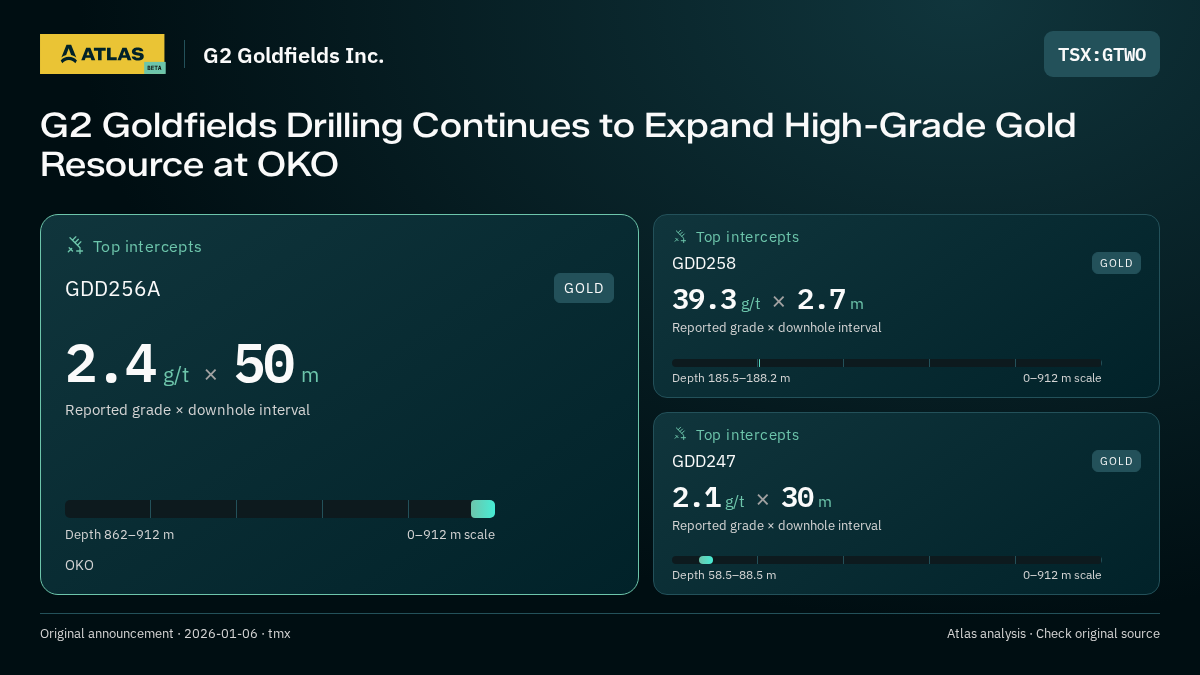Click '0–912 m scale' in GDD256A card
Screen dimensions: 1200x675
[451, 535]
